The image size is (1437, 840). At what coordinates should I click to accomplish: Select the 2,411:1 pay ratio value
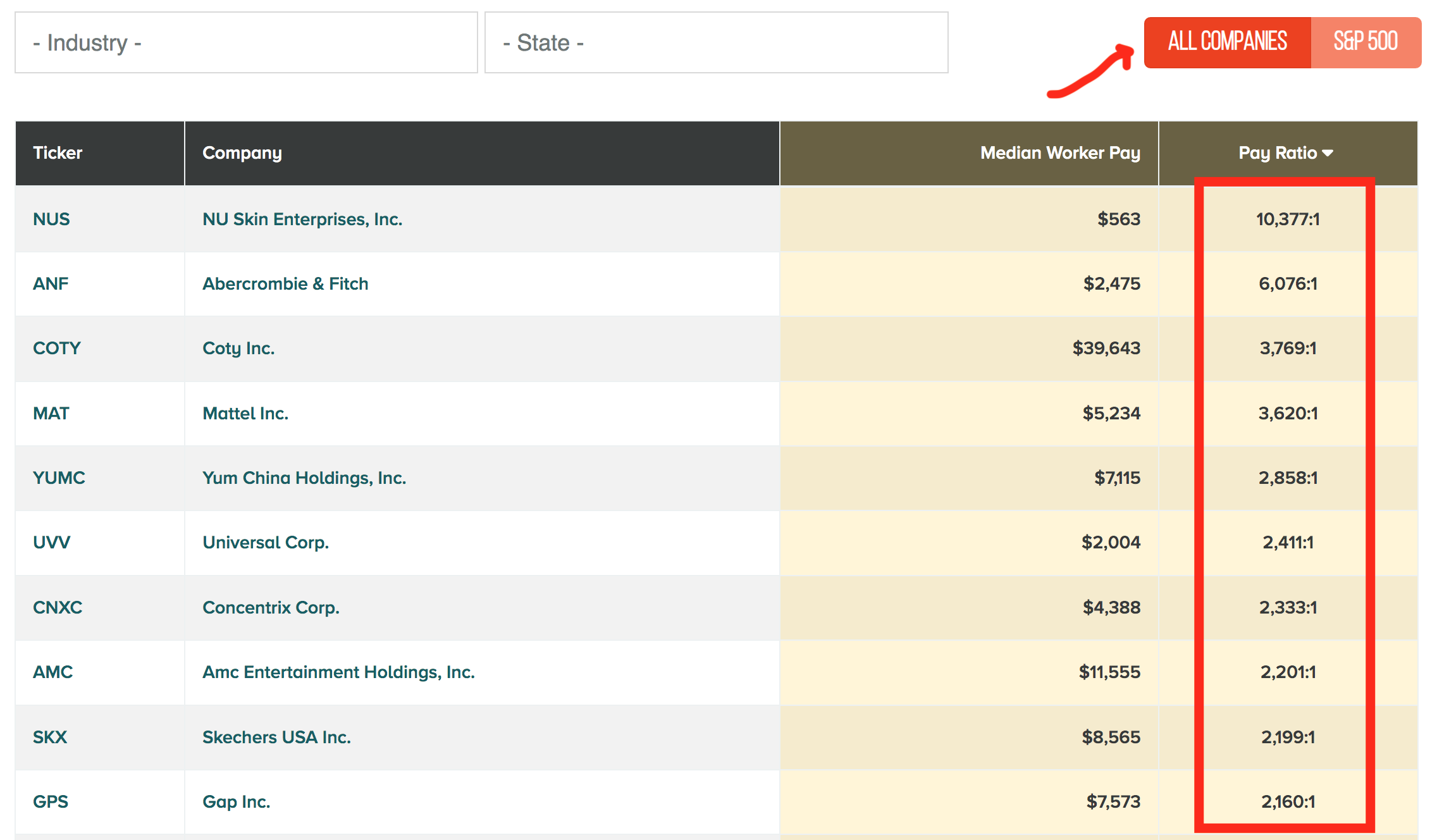tap(1288, 542)
